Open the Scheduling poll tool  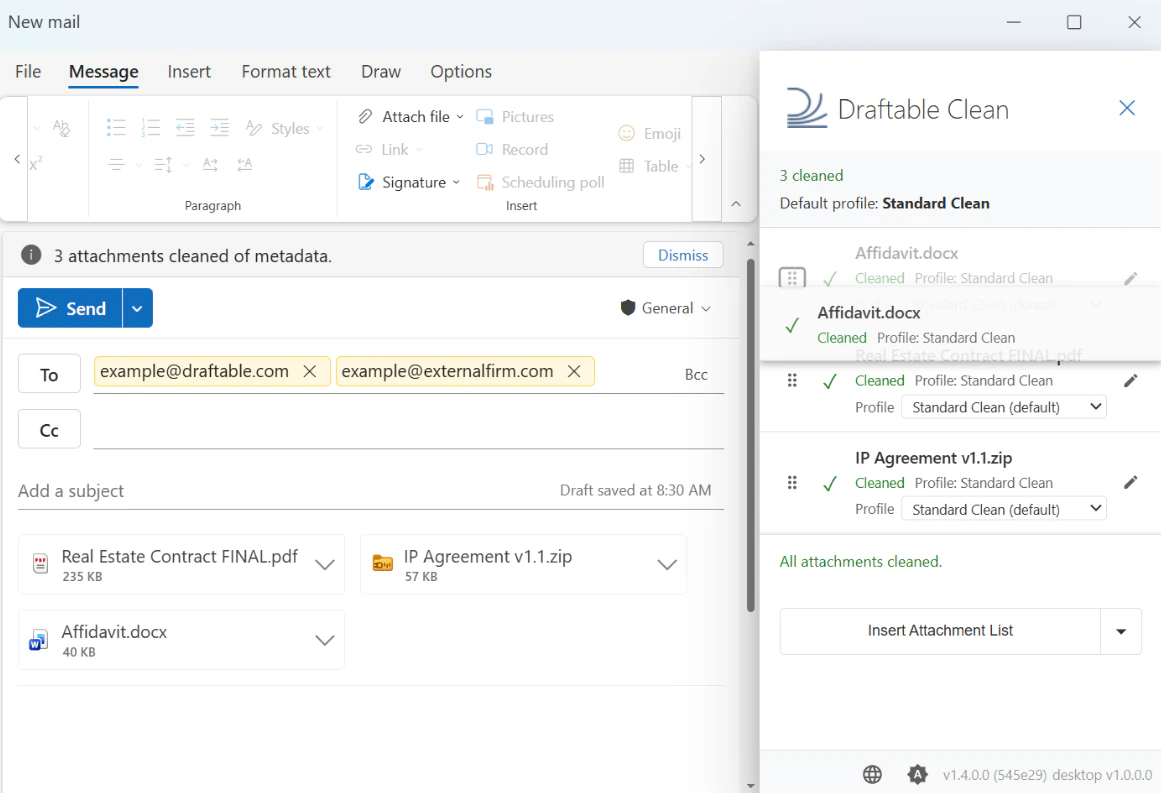point(541,182)
